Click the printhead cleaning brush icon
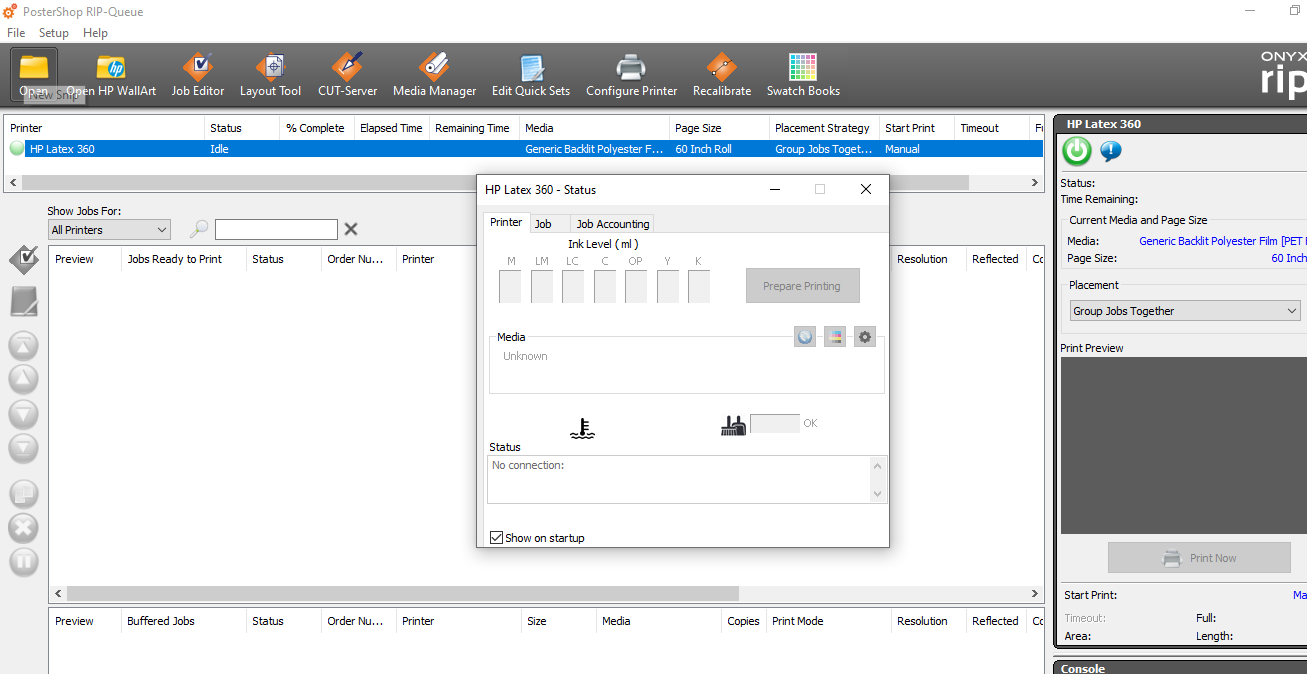1307x674 pixels. [733, 425]
